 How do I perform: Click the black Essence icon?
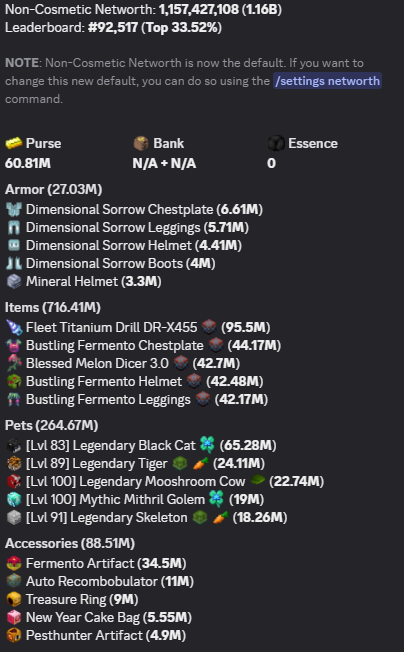point(276,143)
